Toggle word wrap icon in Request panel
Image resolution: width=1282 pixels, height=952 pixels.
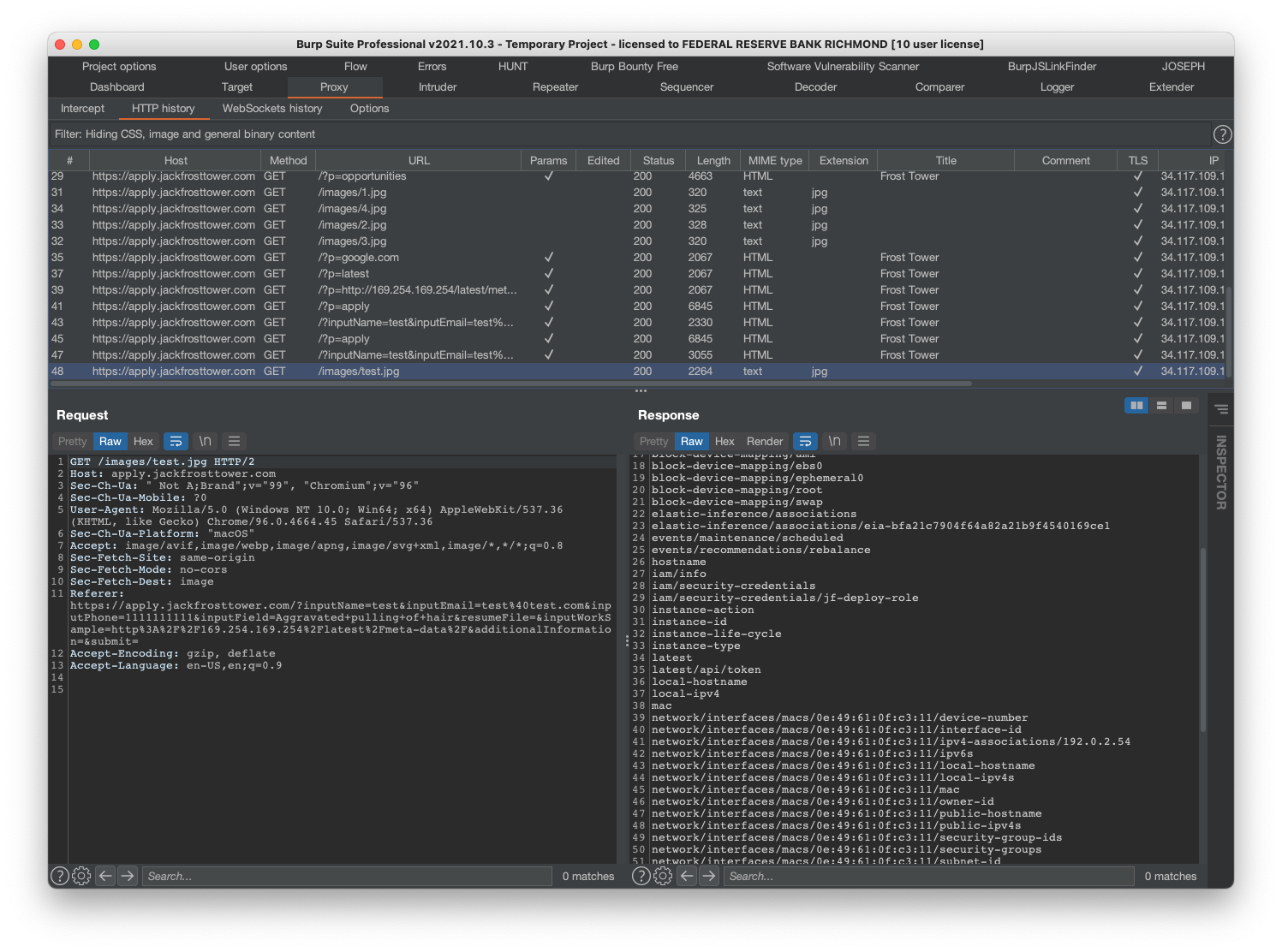pyautogui.click(x=176, y=442)
